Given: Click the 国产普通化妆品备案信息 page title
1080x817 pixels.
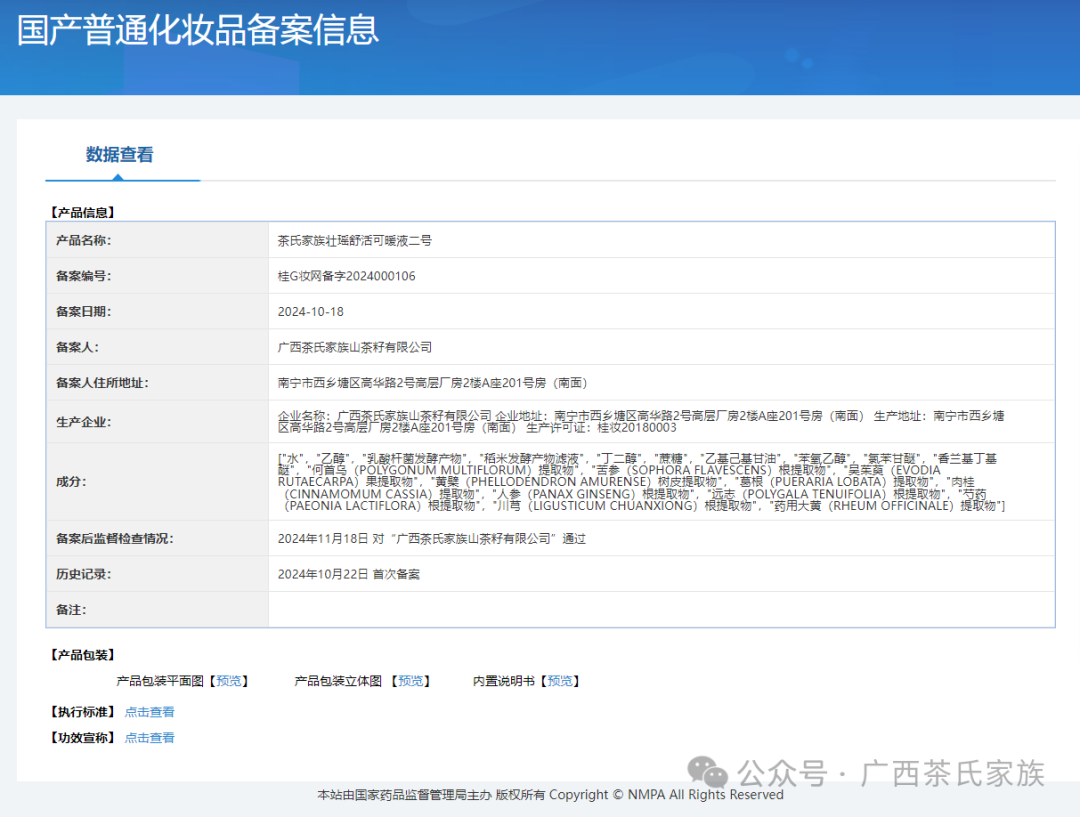Looking at the screenshot, I should [198, 30].
